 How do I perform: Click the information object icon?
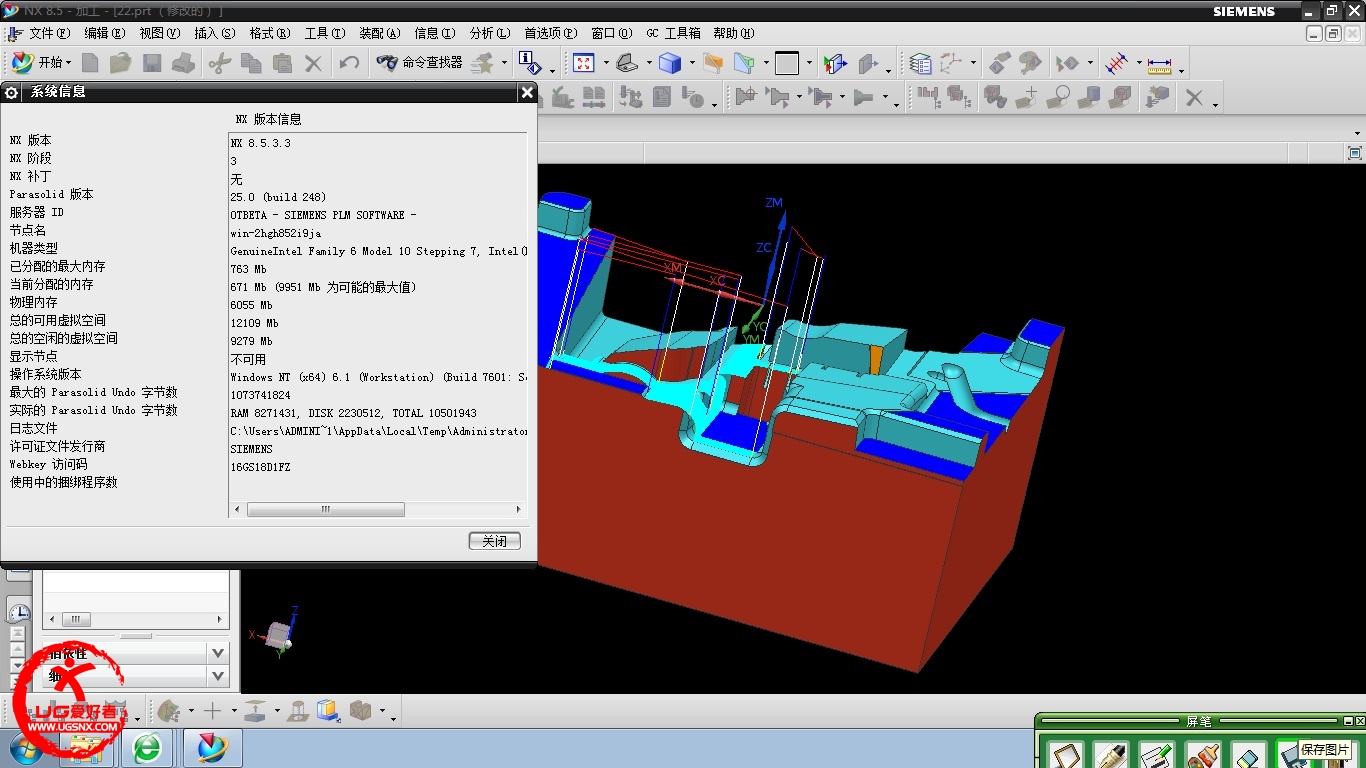[531, 63]
